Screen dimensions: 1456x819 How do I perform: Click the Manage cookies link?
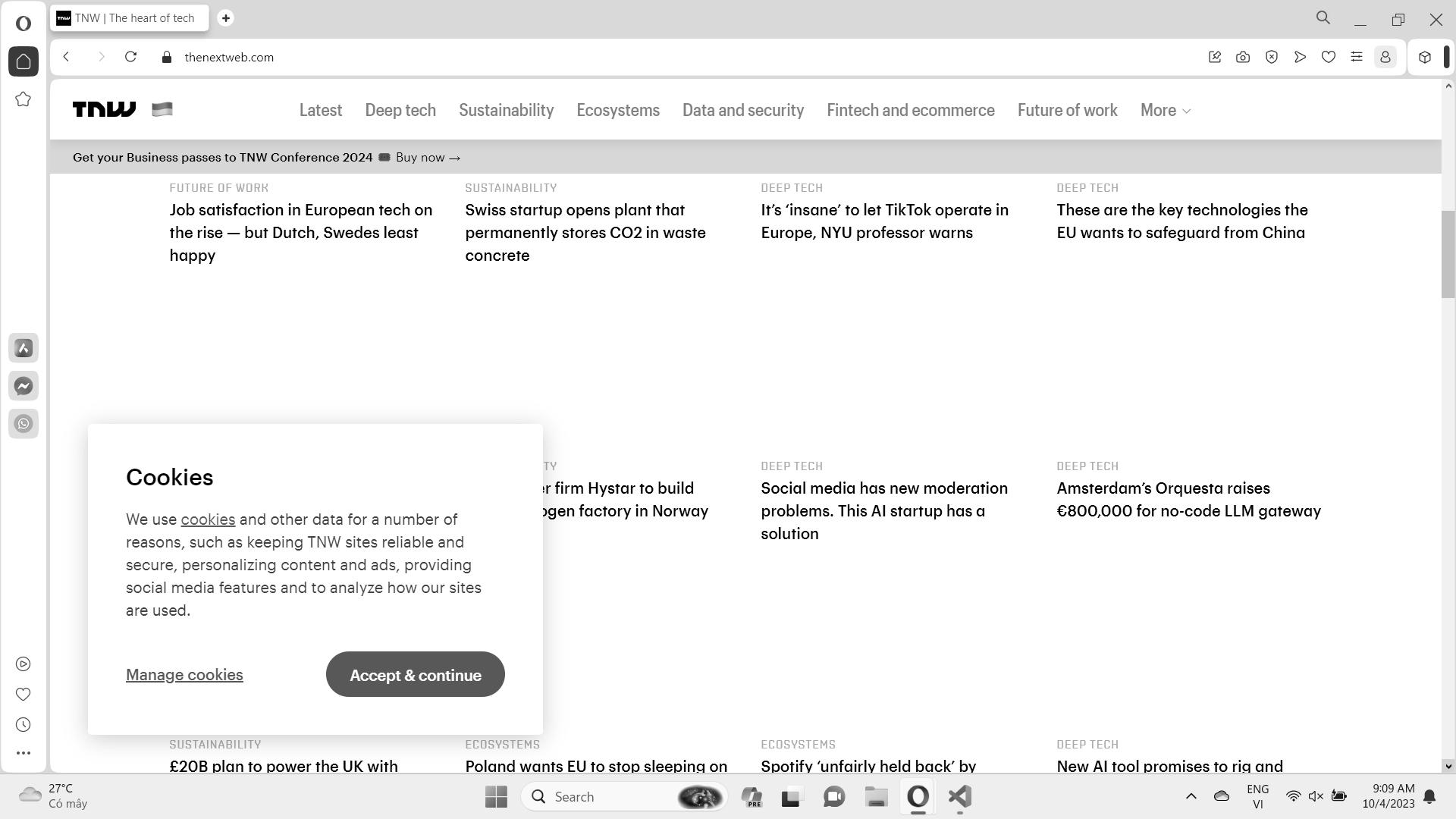click(184, 674)
